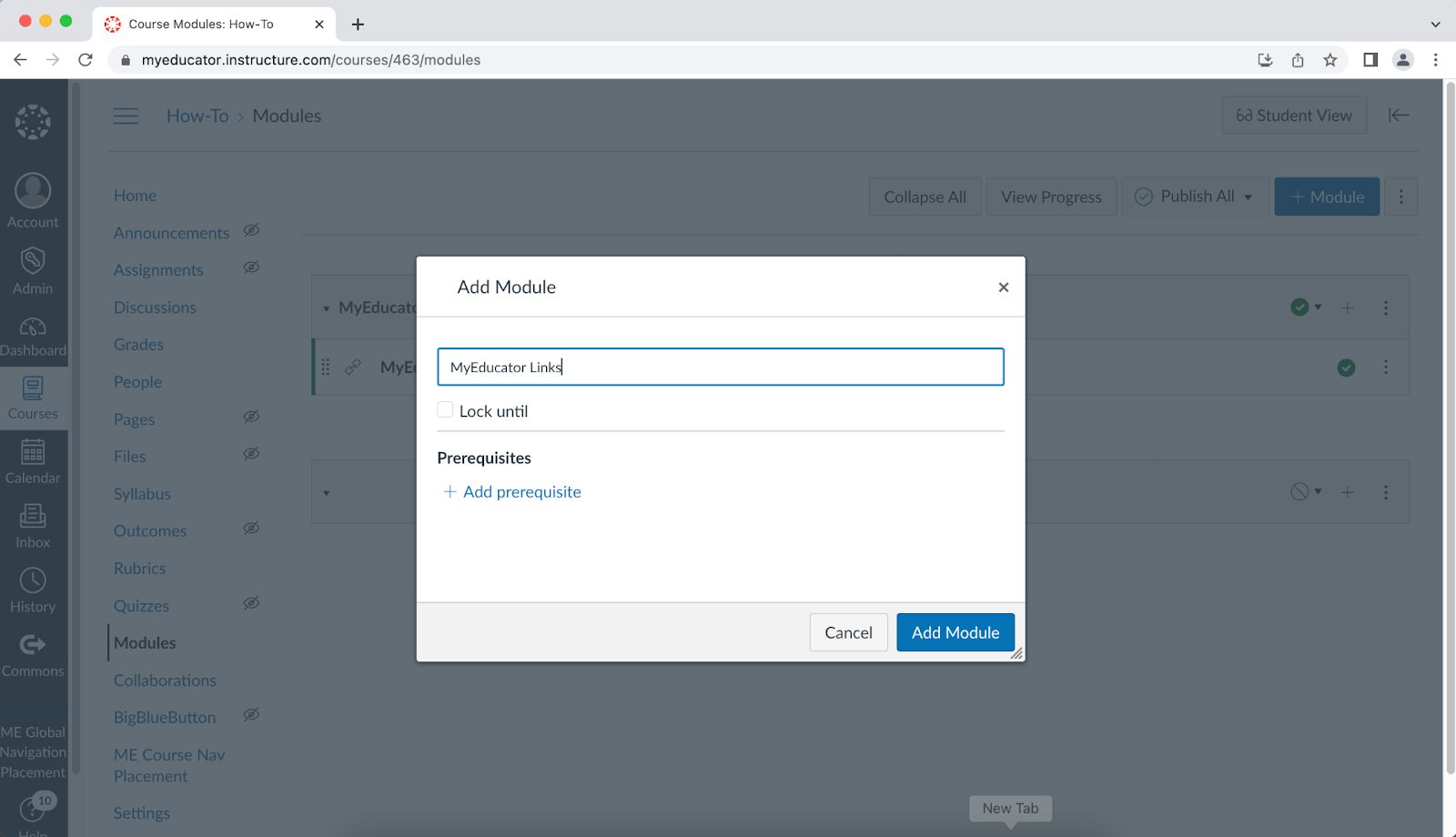The height and width of the screenshot is (837, 1456).
Task: Click the hidden-eye icon beside Pages
Action: pyautogui.click(x=251, y=417)
